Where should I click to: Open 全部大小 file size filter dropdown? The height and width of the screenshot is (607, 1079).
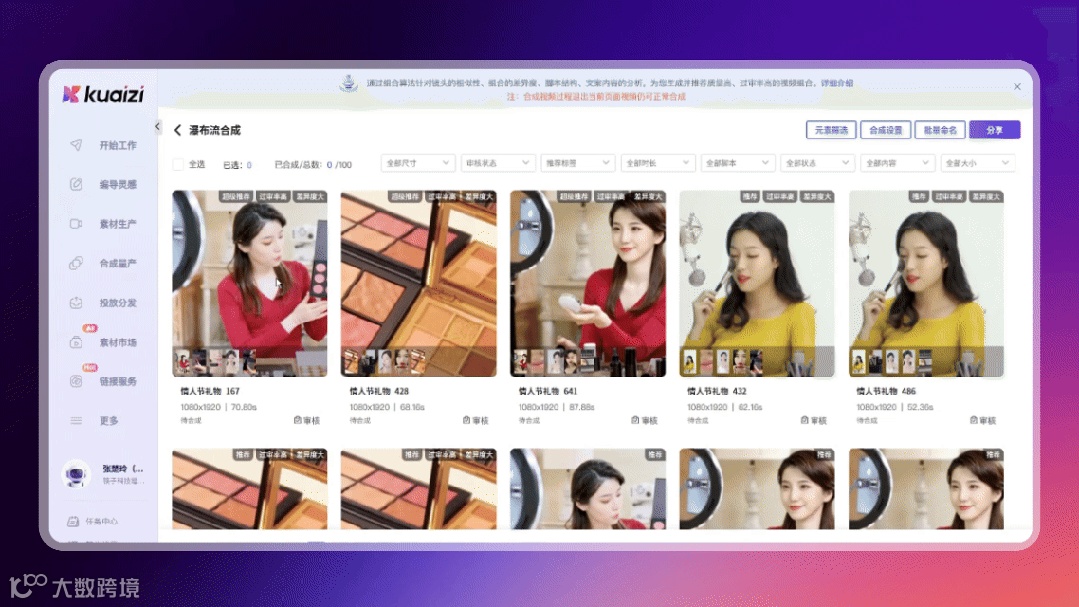976,163
